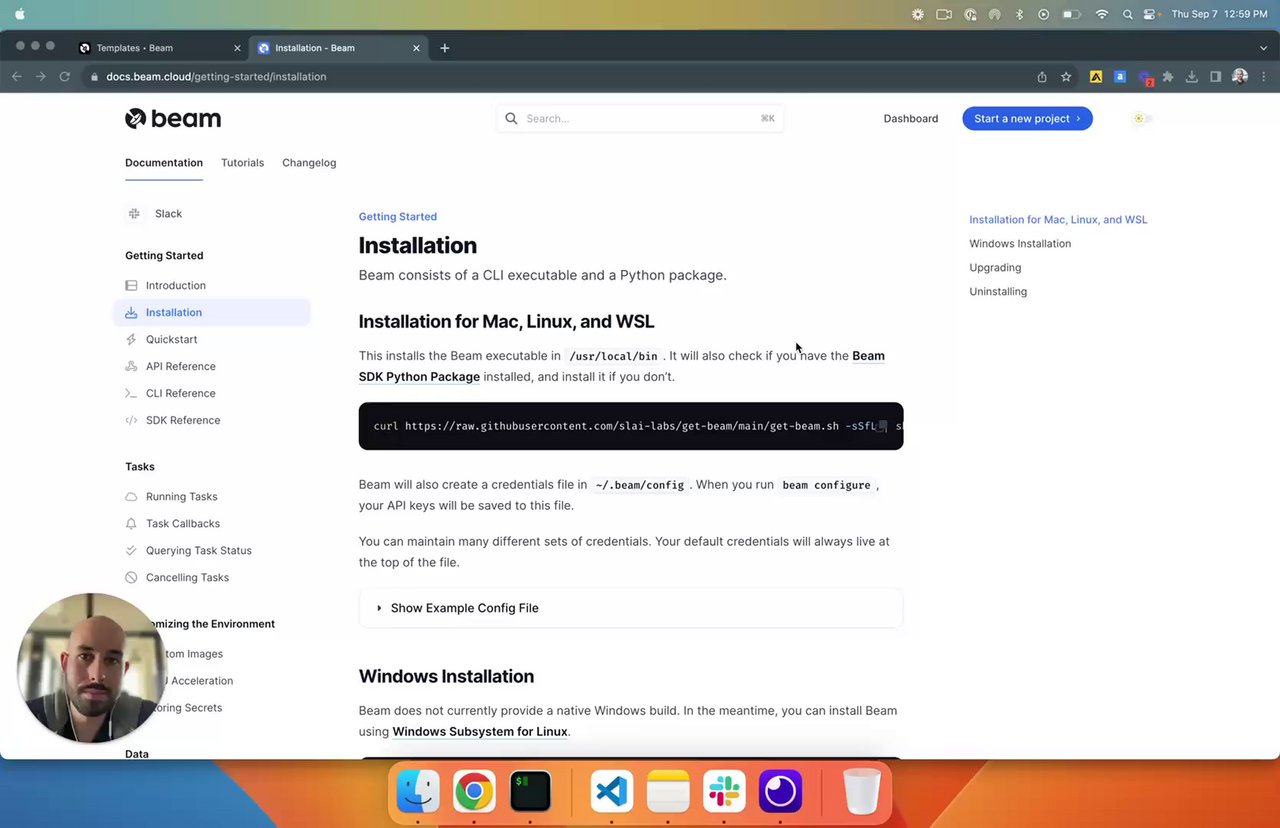Screen dimensions: 1280x828
Task: Close the Installation - Beam tab
Action: click(x=416, y=48)
